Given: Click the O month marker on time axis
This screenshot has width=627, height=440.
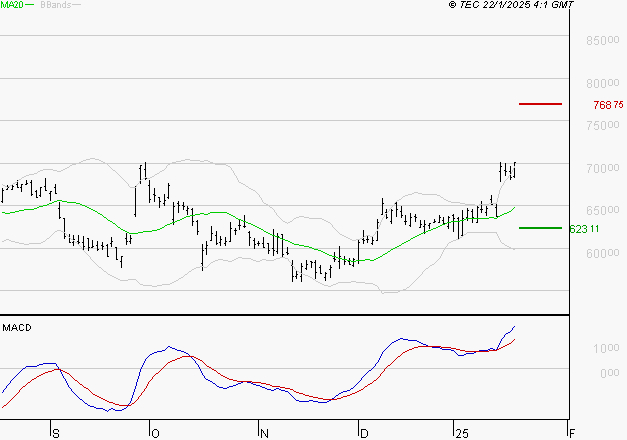Looking at the screenshot, I should pos(155,433).
